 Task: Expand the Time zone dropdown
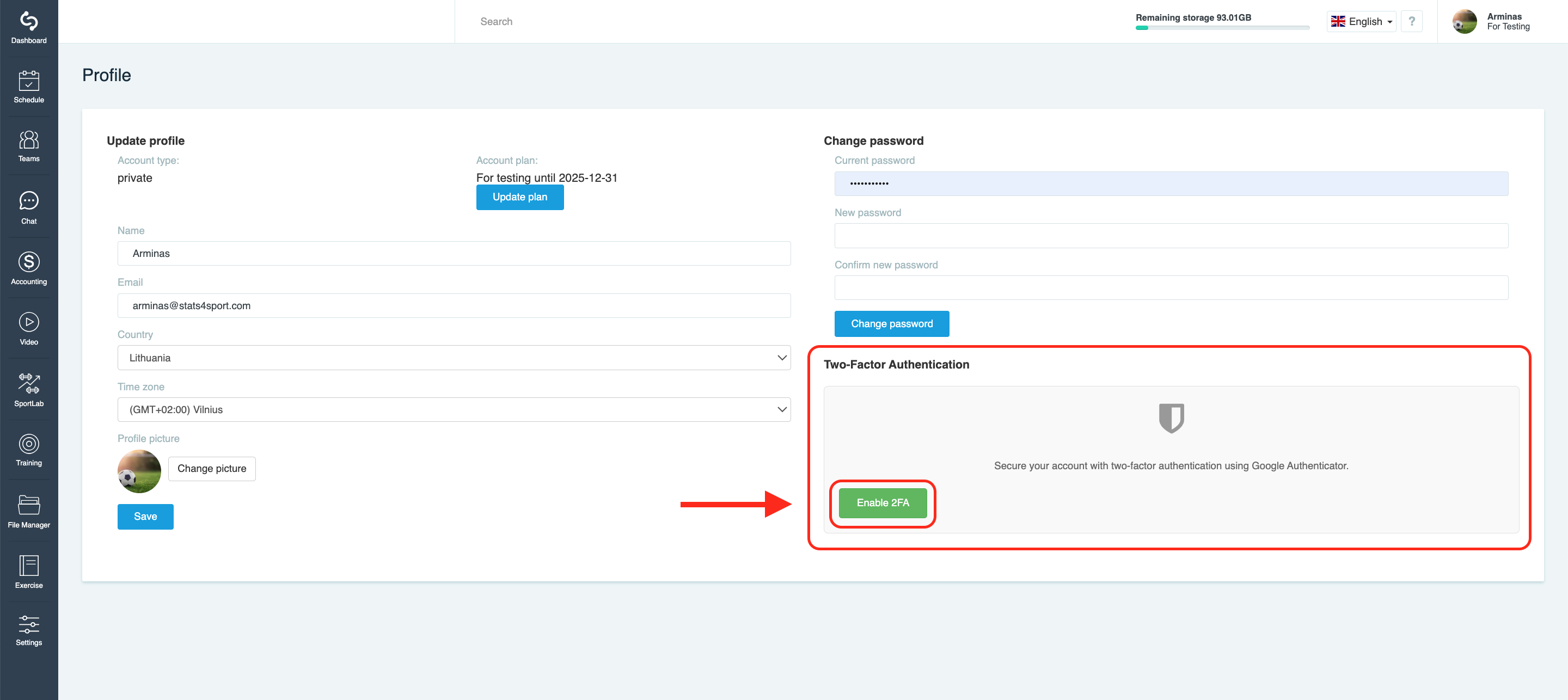pos(454,410)
